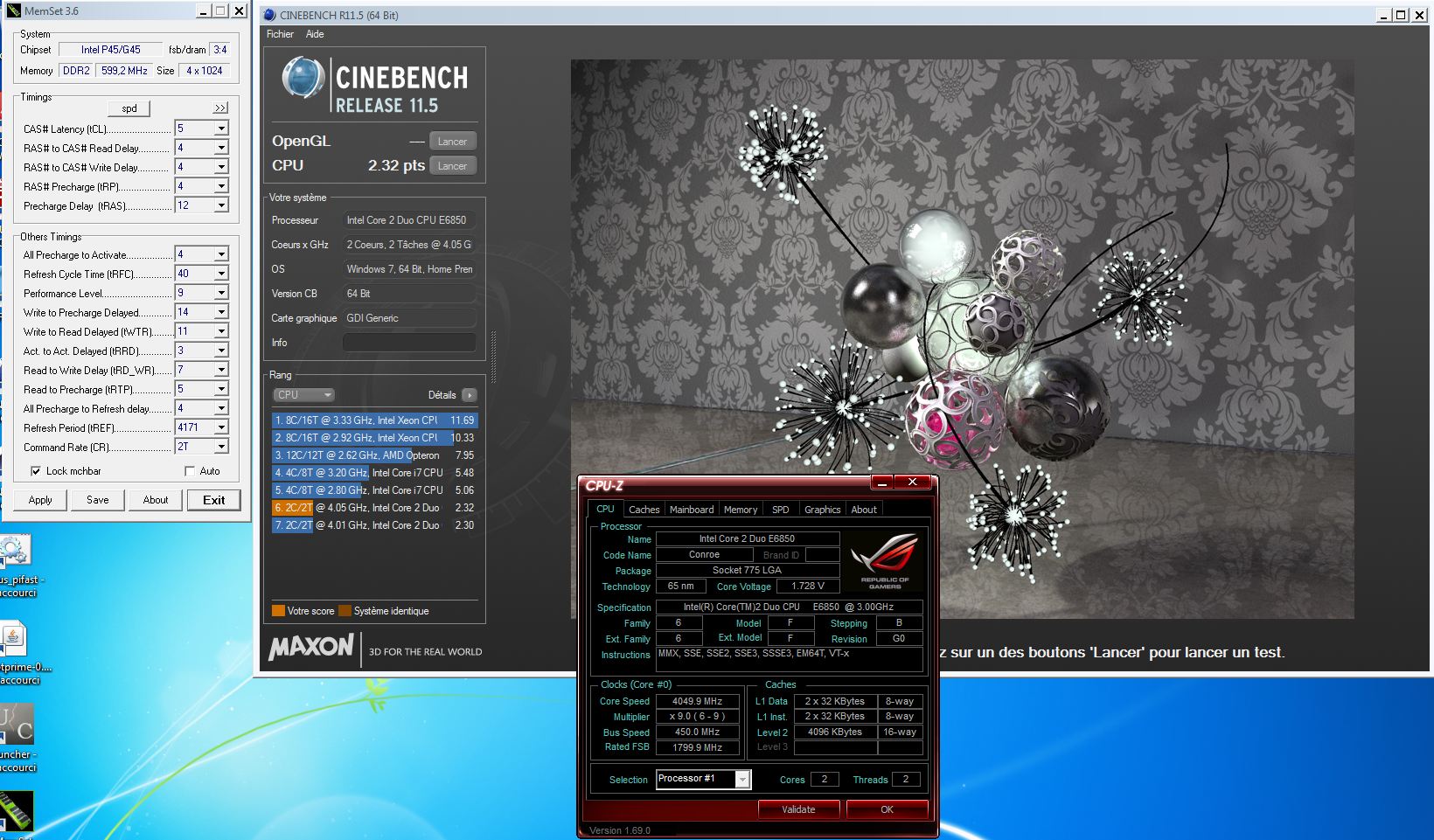Click the Republic of Gamers logo in CPU-Z
Viewport: 1434px width, 840px height.
point(884,561)
